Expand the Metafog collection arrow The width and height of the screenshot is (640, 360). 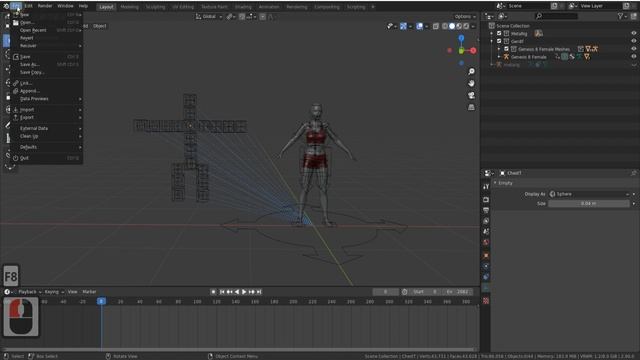point(492,33)
